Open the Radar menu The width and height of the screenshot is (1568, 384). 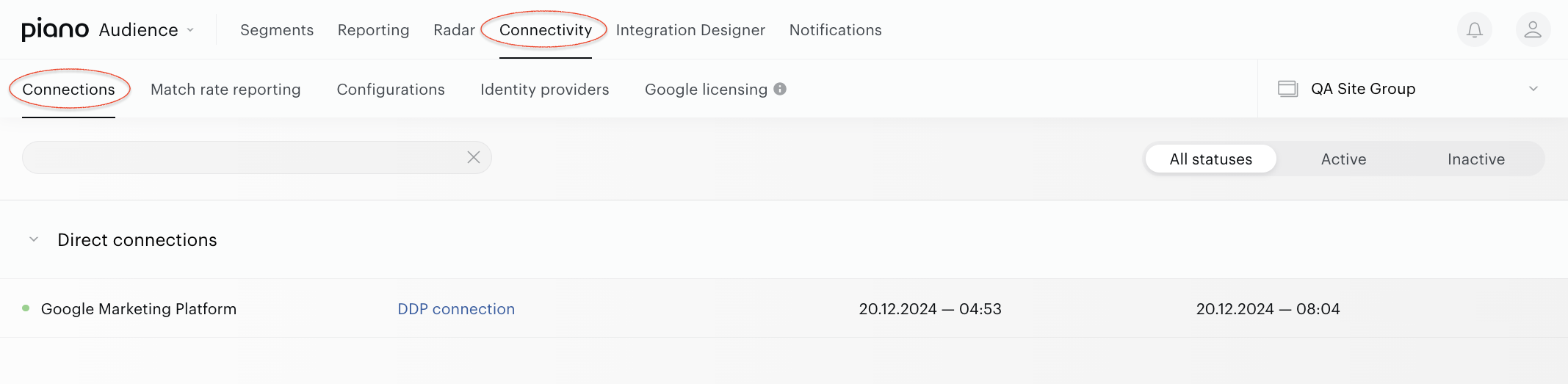454,30
